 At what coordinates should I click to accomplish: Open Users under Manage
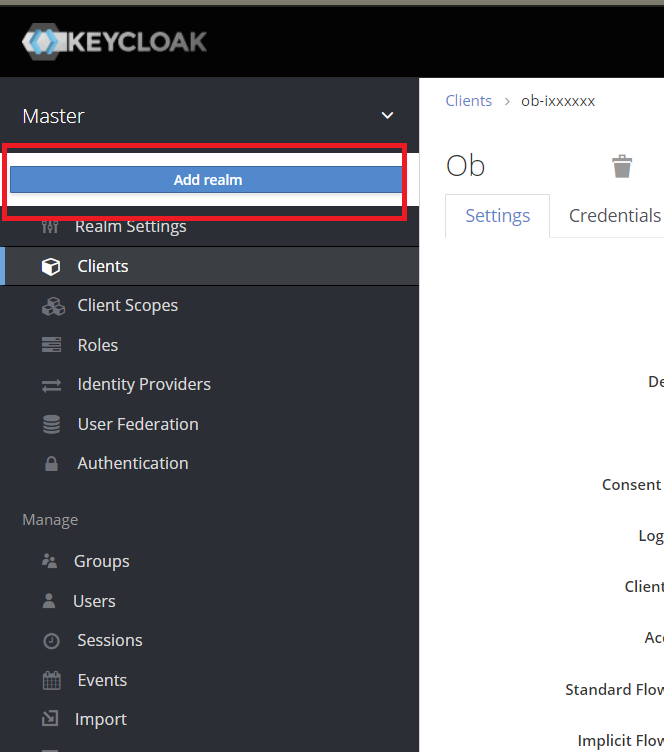pyautogui.click(x=94, y=601)
